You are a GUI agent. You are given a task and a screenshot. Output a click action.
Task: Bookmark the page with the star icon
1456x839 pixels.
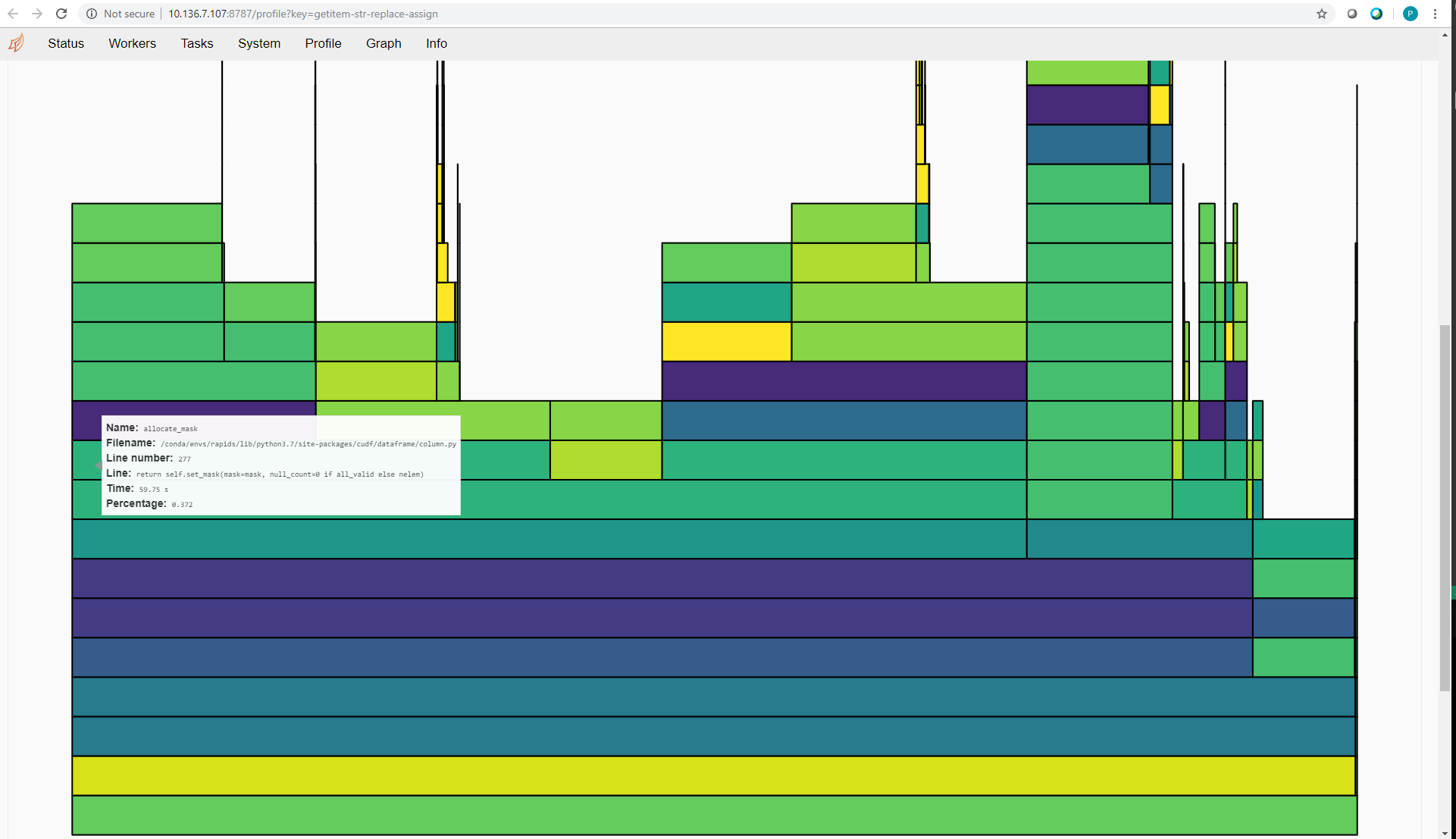pos(1322,14)
